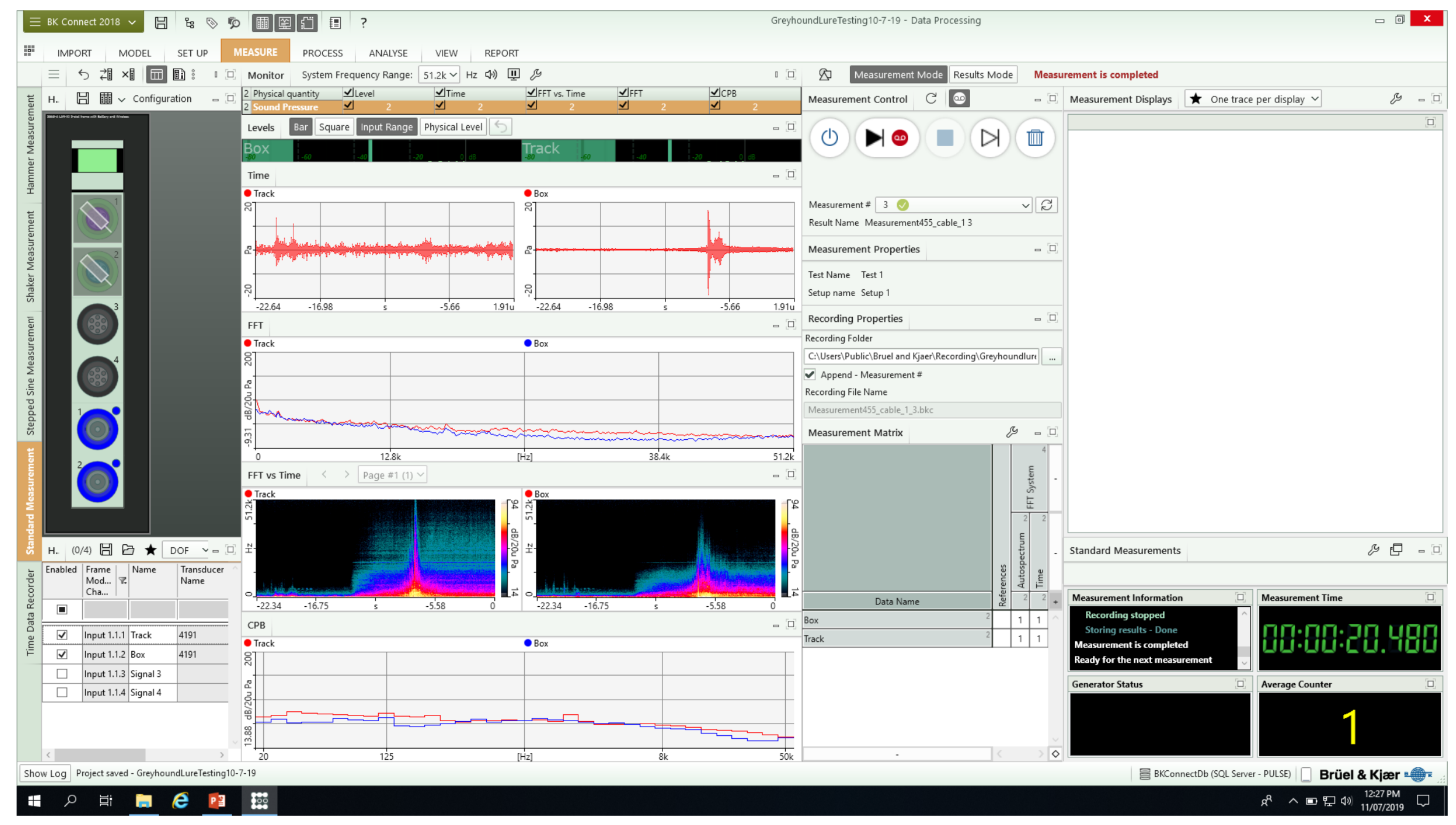Open the PROCESS tab

click(x=322, y=53)
